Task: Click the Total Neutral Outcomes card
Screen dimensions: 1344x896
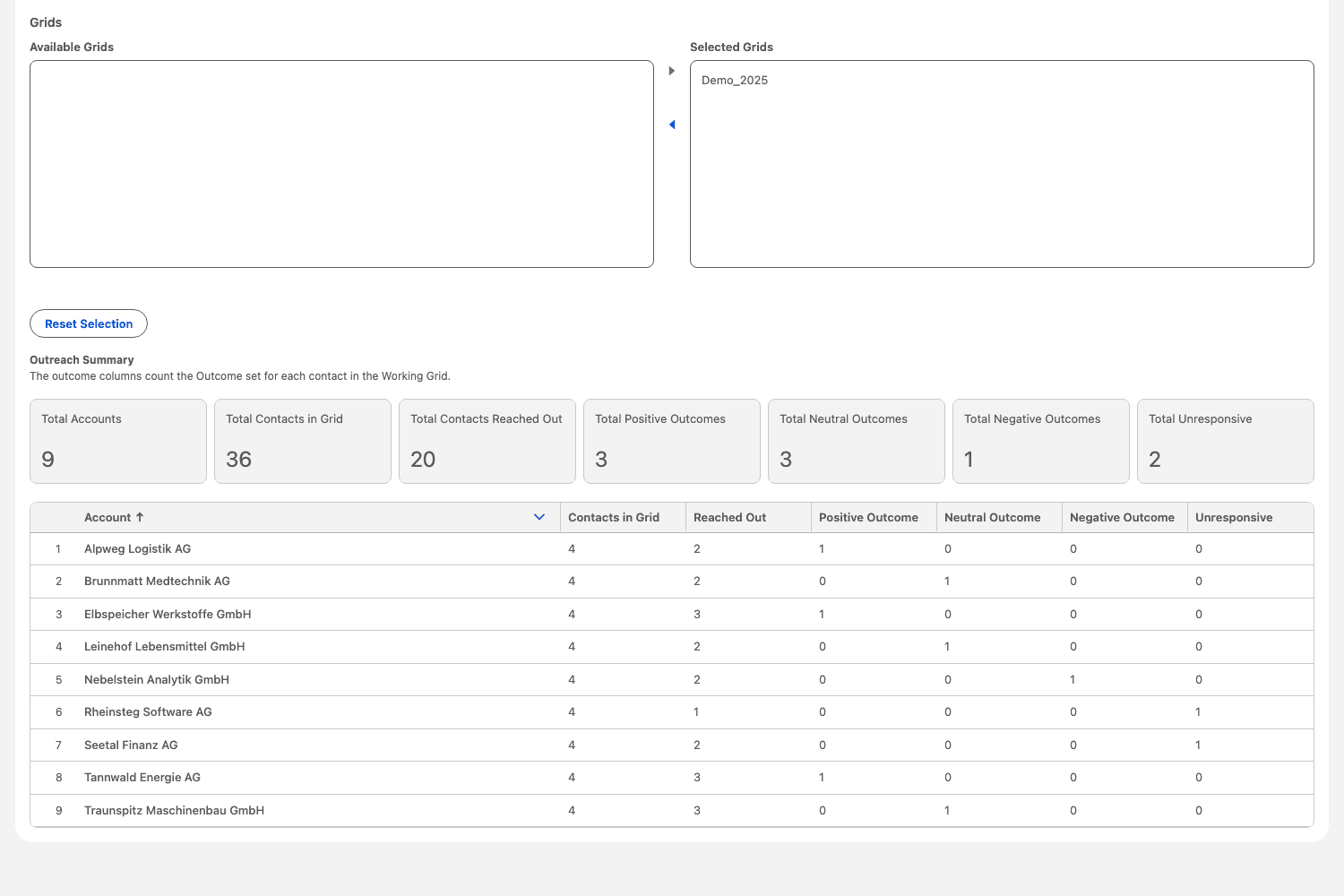Action: pyautogui.click(x=857, y=441)
